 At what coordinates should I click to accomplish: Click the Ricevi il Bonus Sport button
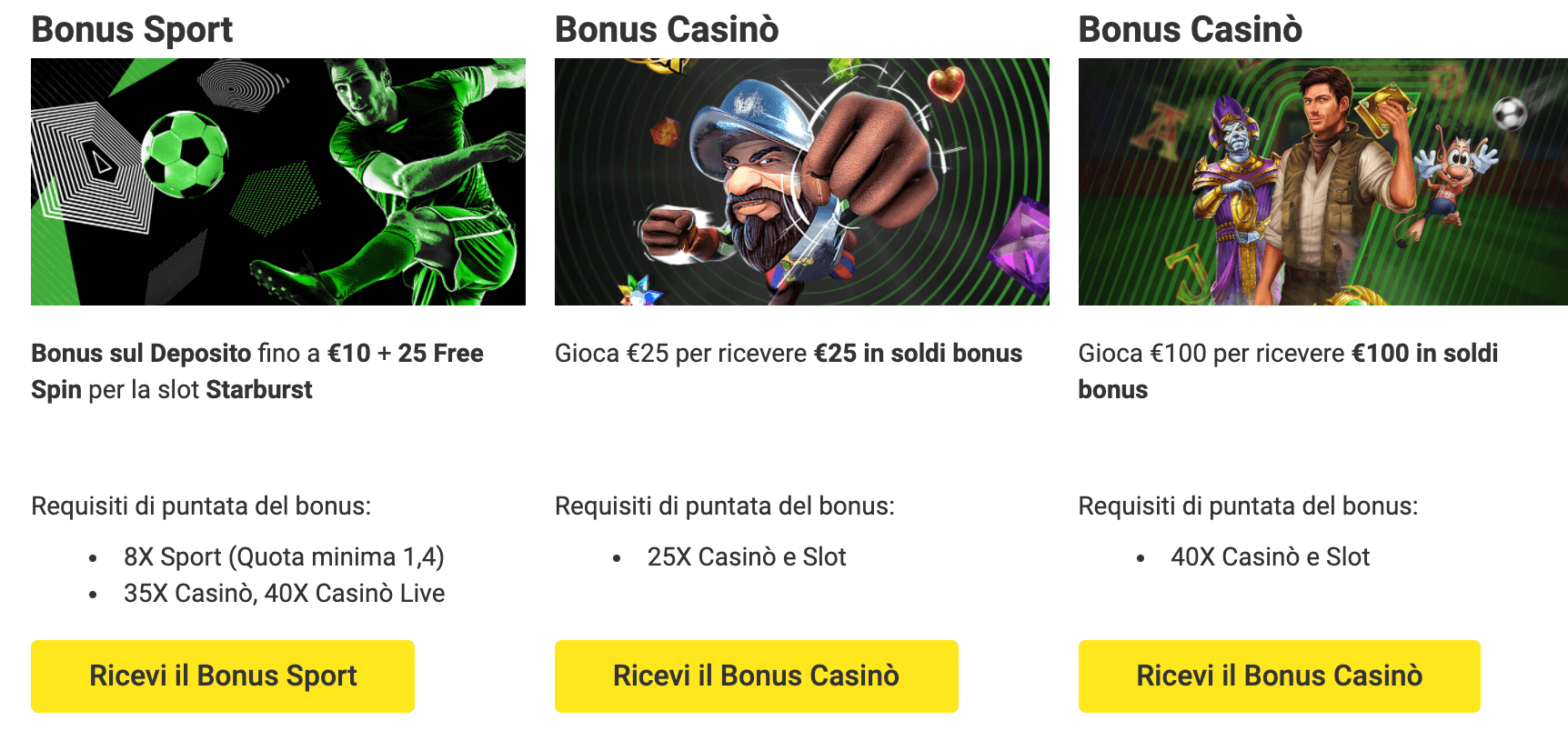[x=223, y=676]
